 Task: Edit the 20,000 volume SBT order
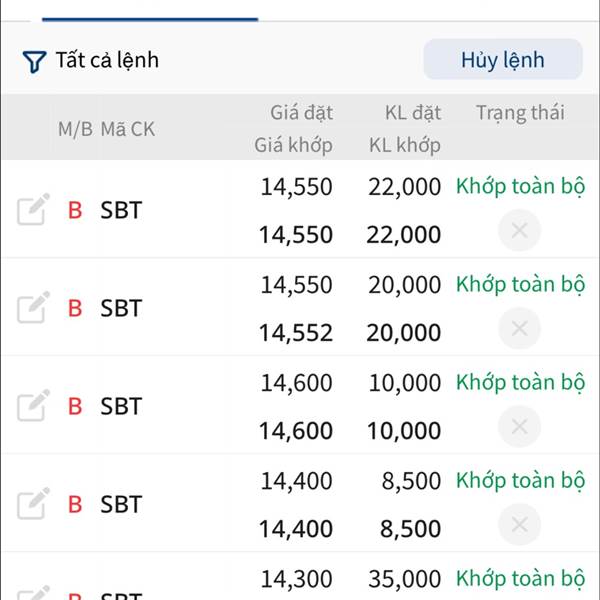(x=33, y=308)
